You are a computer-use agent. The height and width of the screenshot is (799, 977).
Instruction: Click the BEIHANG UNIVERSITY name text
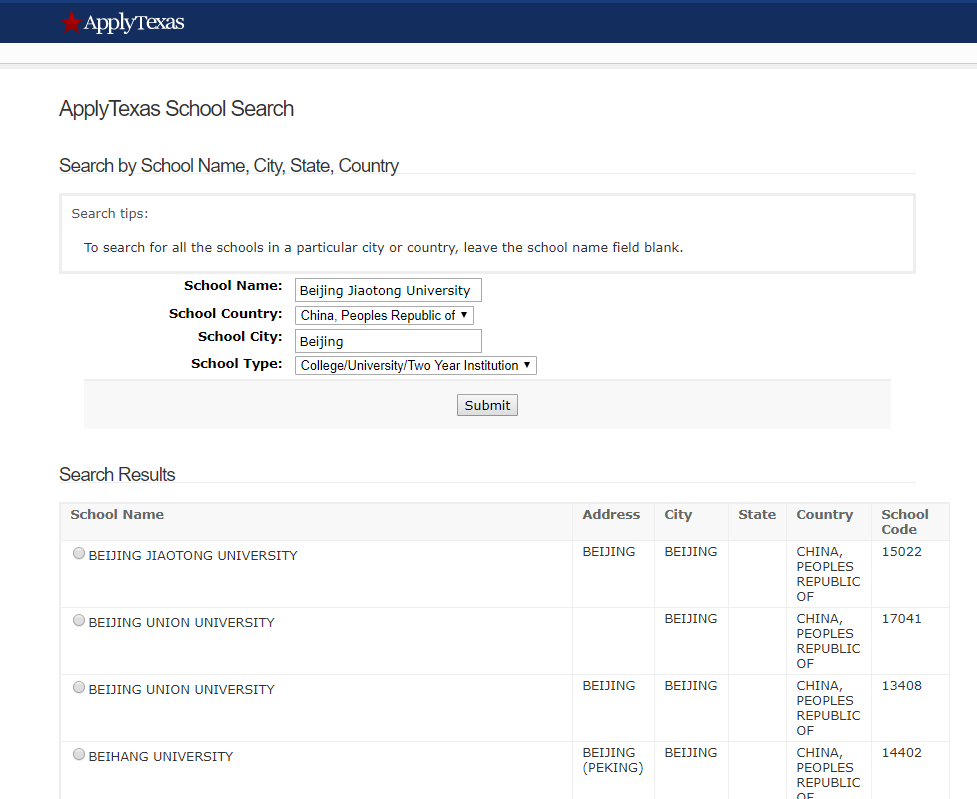[x=161, y=756]
